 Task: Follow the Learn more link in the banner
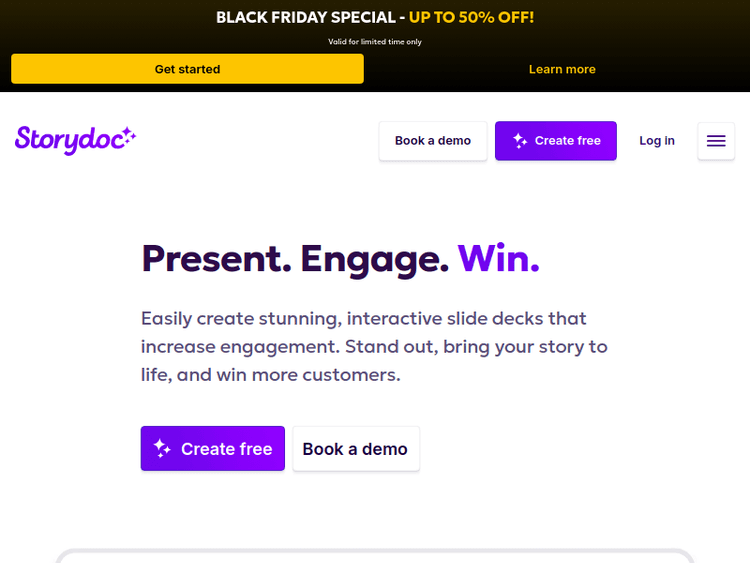(x=562, y=69)
